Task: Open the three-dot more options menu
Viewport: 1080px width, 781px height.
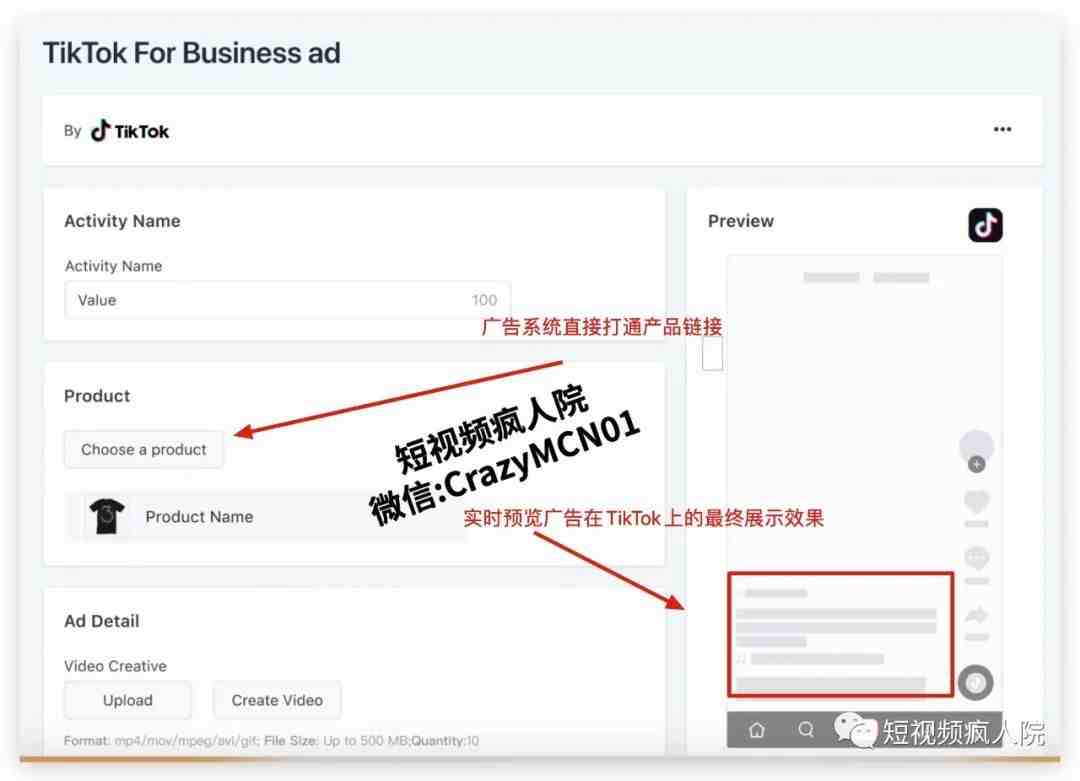Action: tap(1002, 129)
